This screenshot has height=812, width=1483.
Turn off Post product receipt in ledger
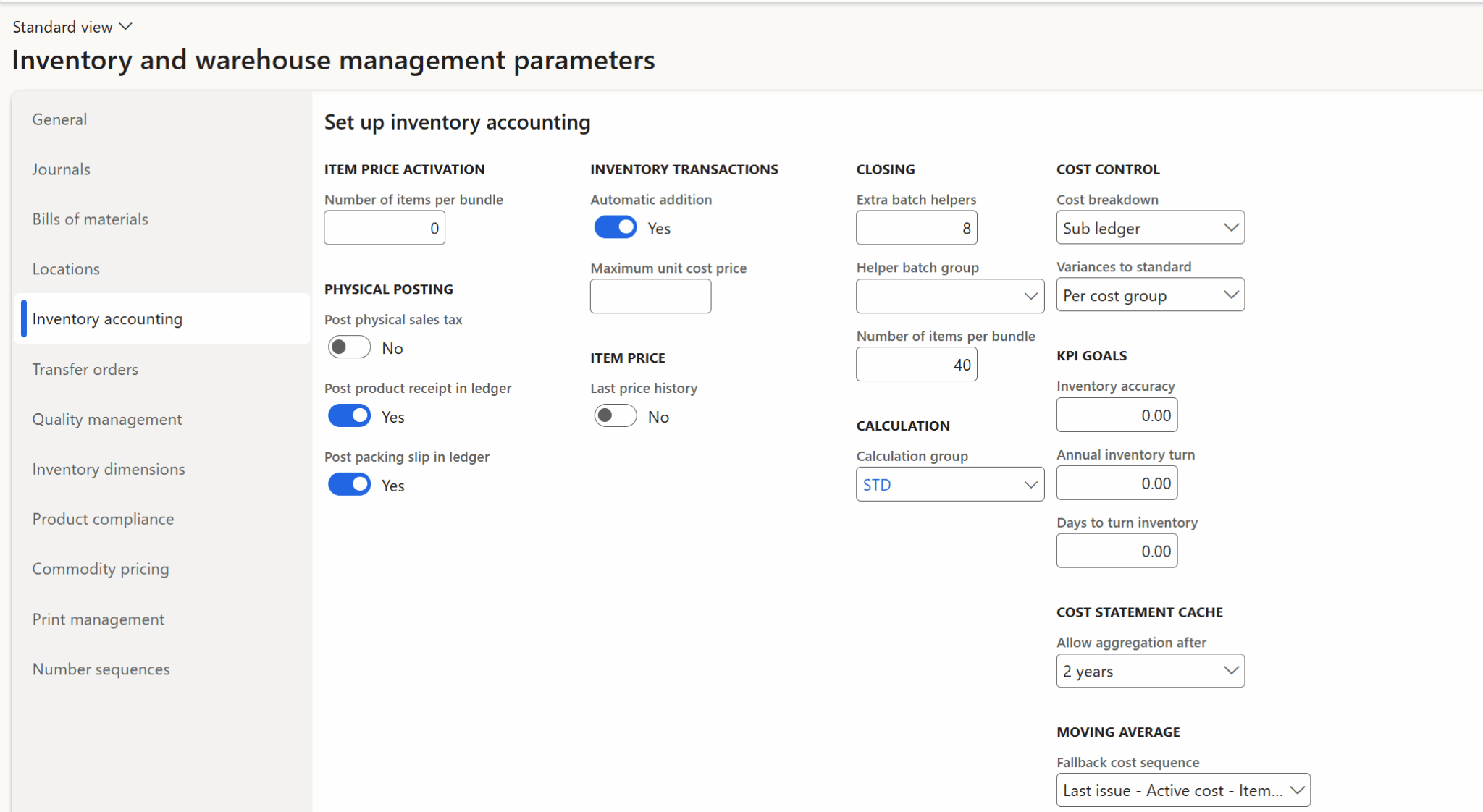(349, 415)
